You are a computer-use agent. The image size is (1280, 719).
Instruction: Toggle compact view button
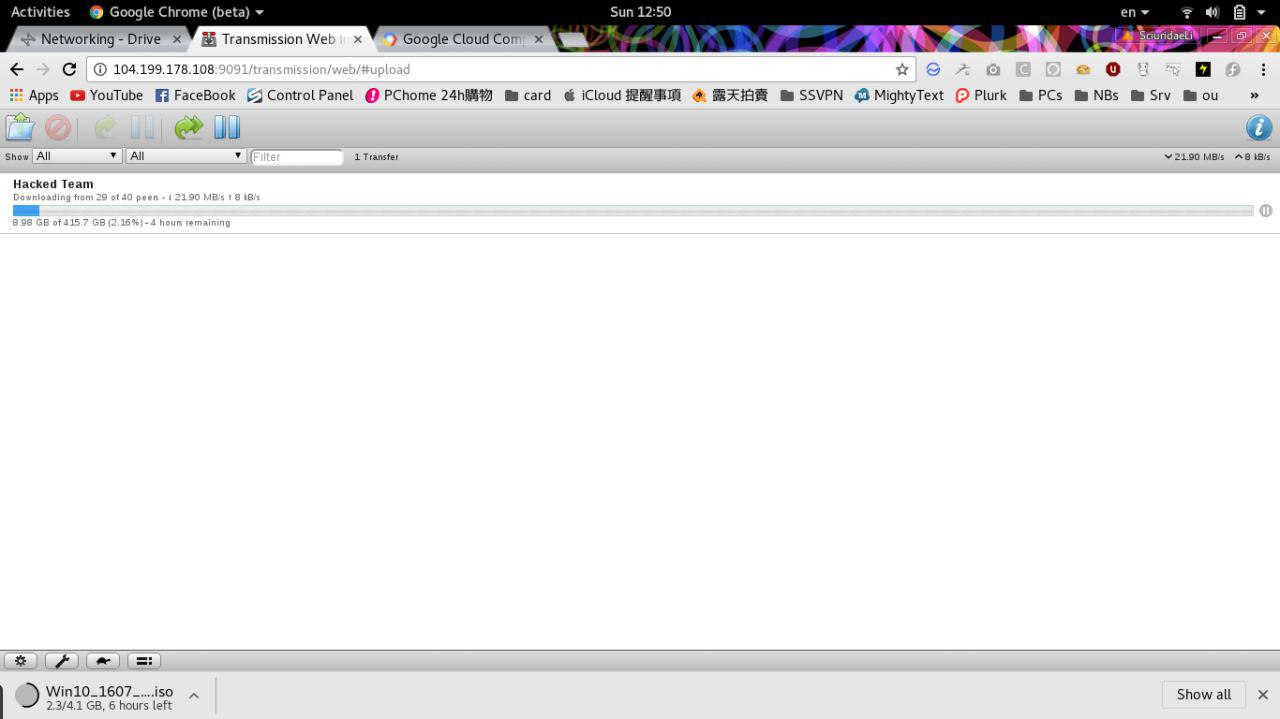click(144, 661)
